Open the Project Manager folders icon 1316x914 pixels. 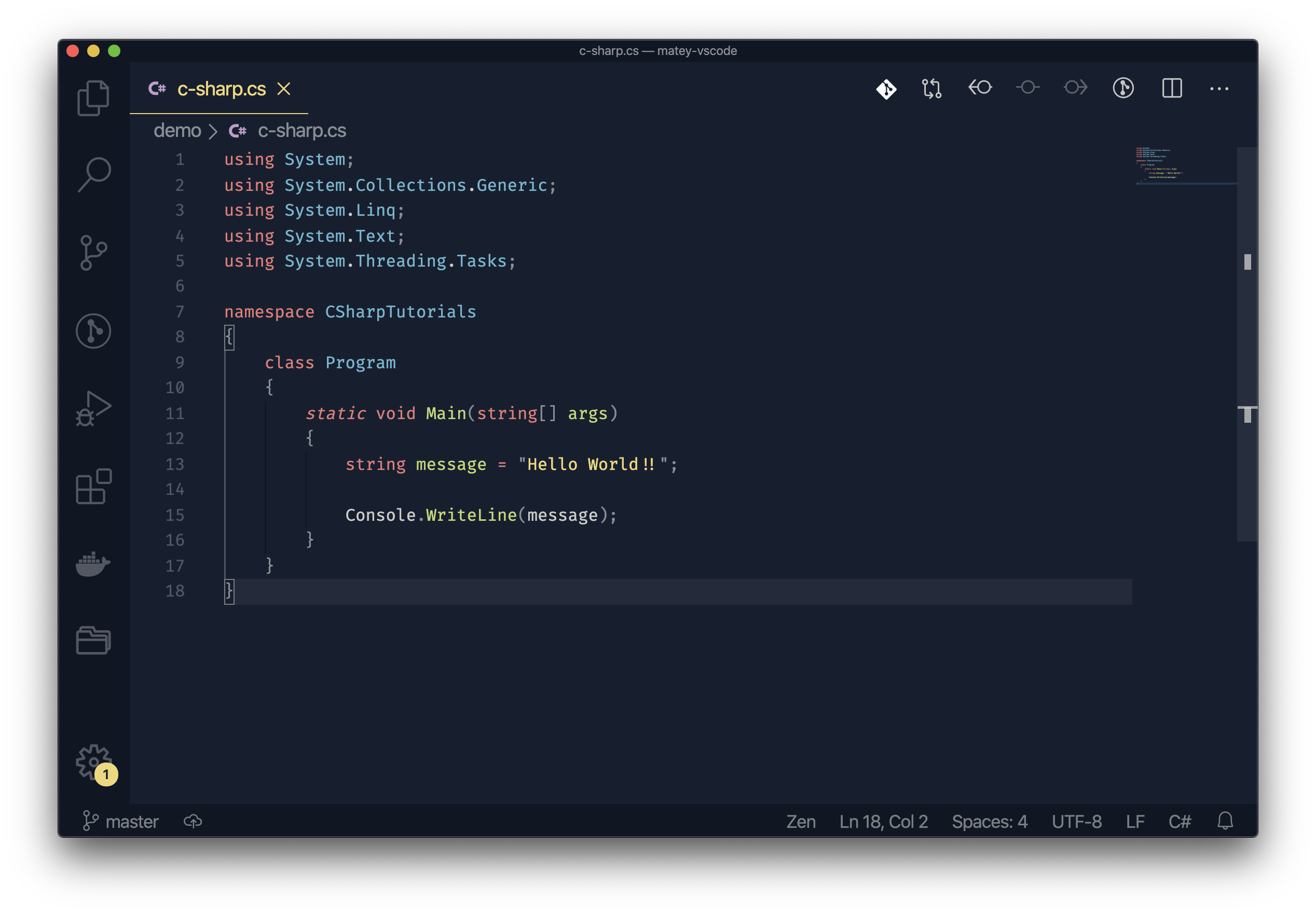[x=93, y=640]
